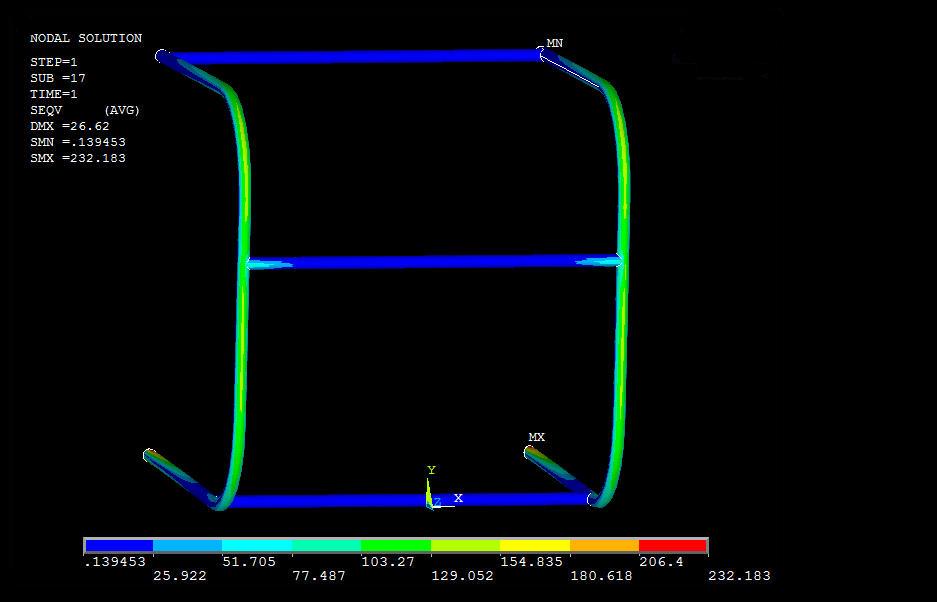Image resolution: width=937 pixels, height=602 pixels.
Task: Click the Y axis label
Action: click(x=431, y=470)
